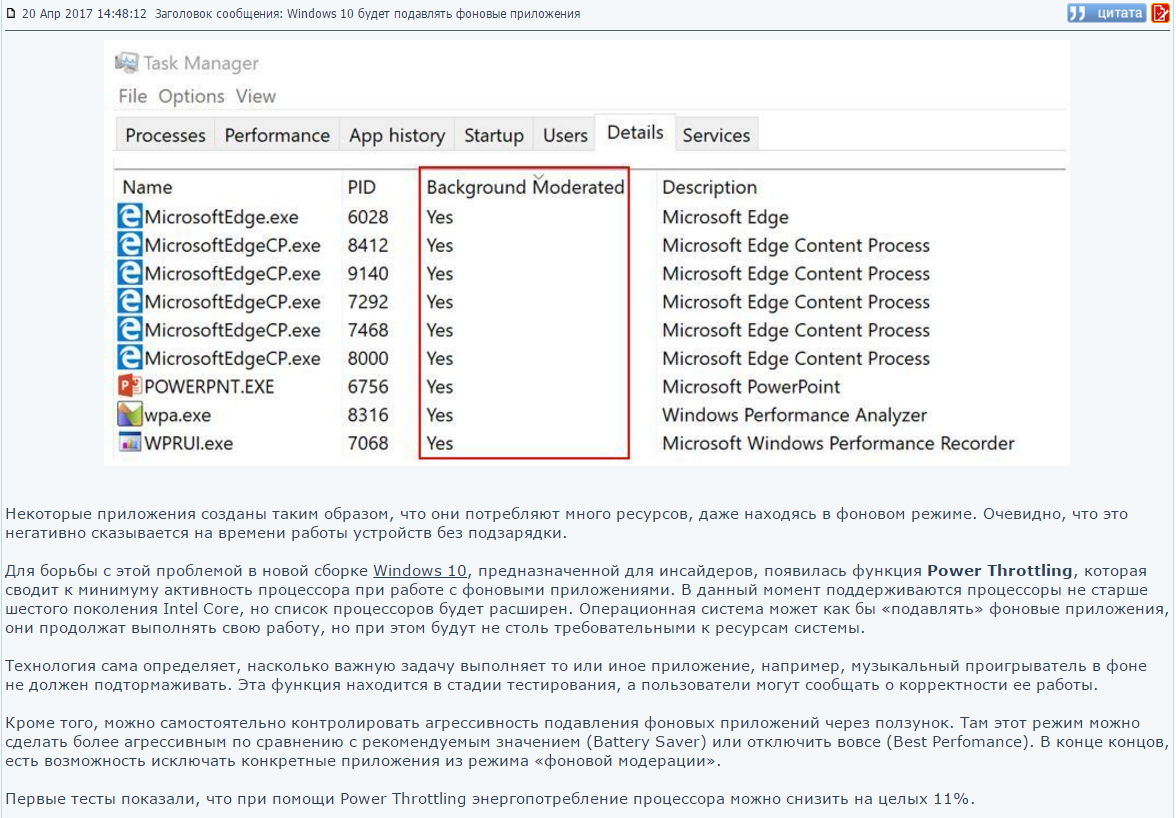1176x818 pixels.
Task: Click PID value 6756
Action: click(x=368, y=387)
